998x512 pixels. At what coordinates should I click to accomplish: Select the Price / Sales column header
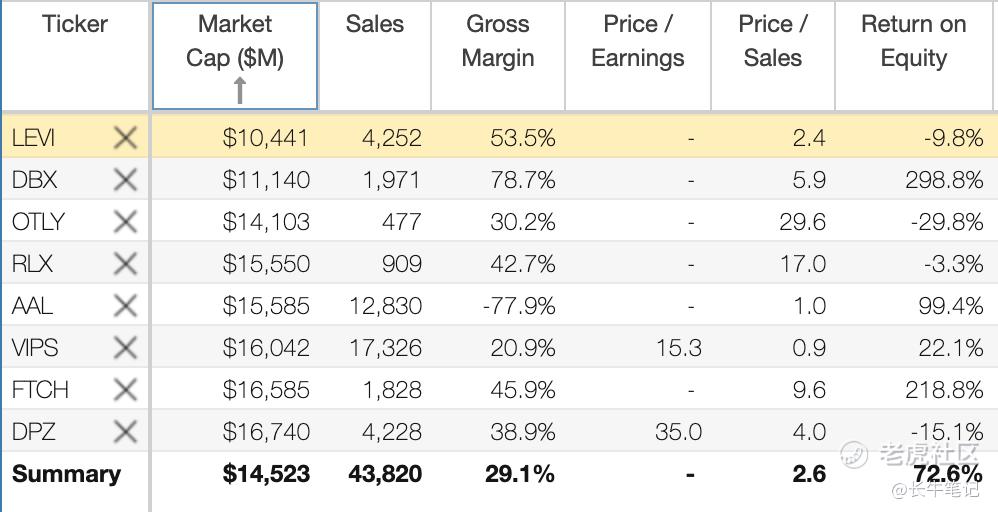pyautogui.click(x=772, y=41)
